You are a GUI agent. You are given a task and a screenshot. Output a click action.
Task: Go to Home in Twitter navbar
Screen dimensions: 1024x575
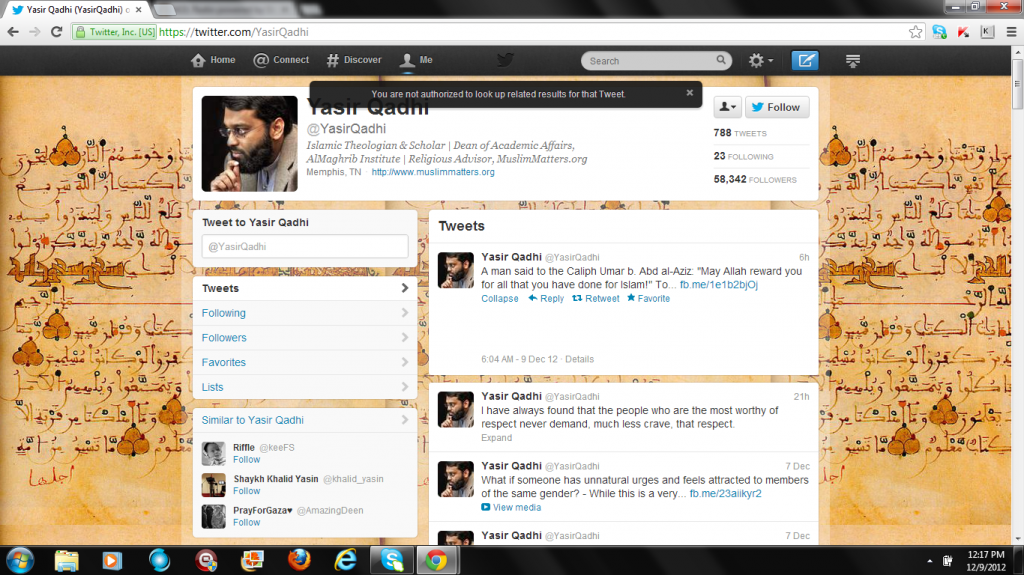tap(214, 60)
